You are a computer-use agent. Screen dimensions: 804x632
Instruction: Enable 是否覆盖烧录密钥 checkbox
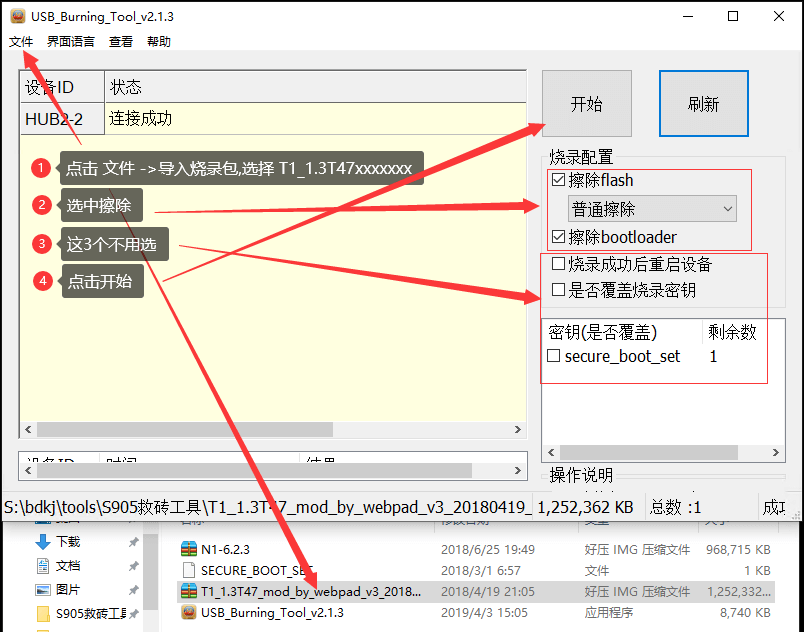558,290
